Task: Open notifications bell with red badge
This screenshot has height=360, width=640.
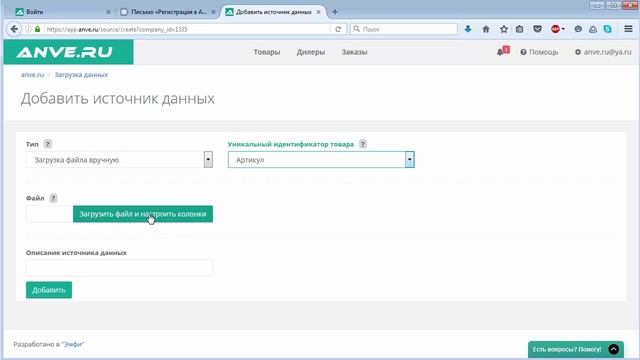Action: pyautogui.click(x=502, y=51)
